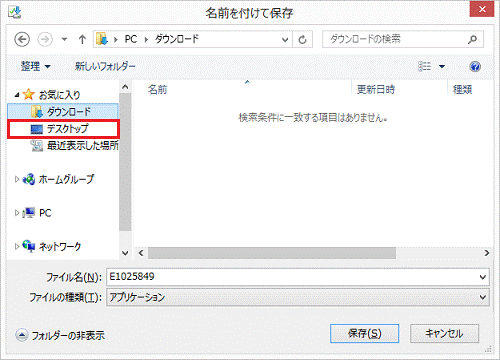Open the view options dropdown arrow
Image resolution: width=500 pixels, height=360 pixels.
(442, 66)
